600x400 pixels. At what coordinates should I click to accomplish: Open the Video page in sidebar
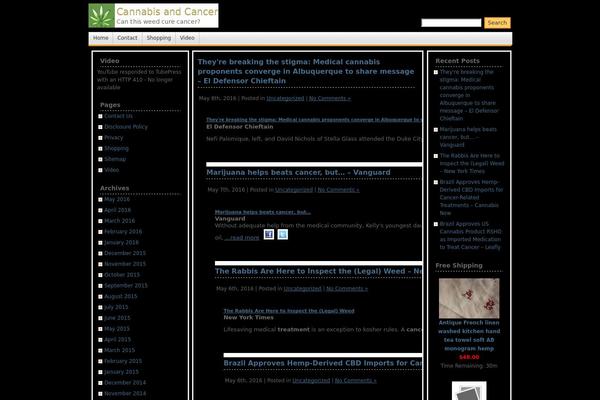[x=111, y=170]
